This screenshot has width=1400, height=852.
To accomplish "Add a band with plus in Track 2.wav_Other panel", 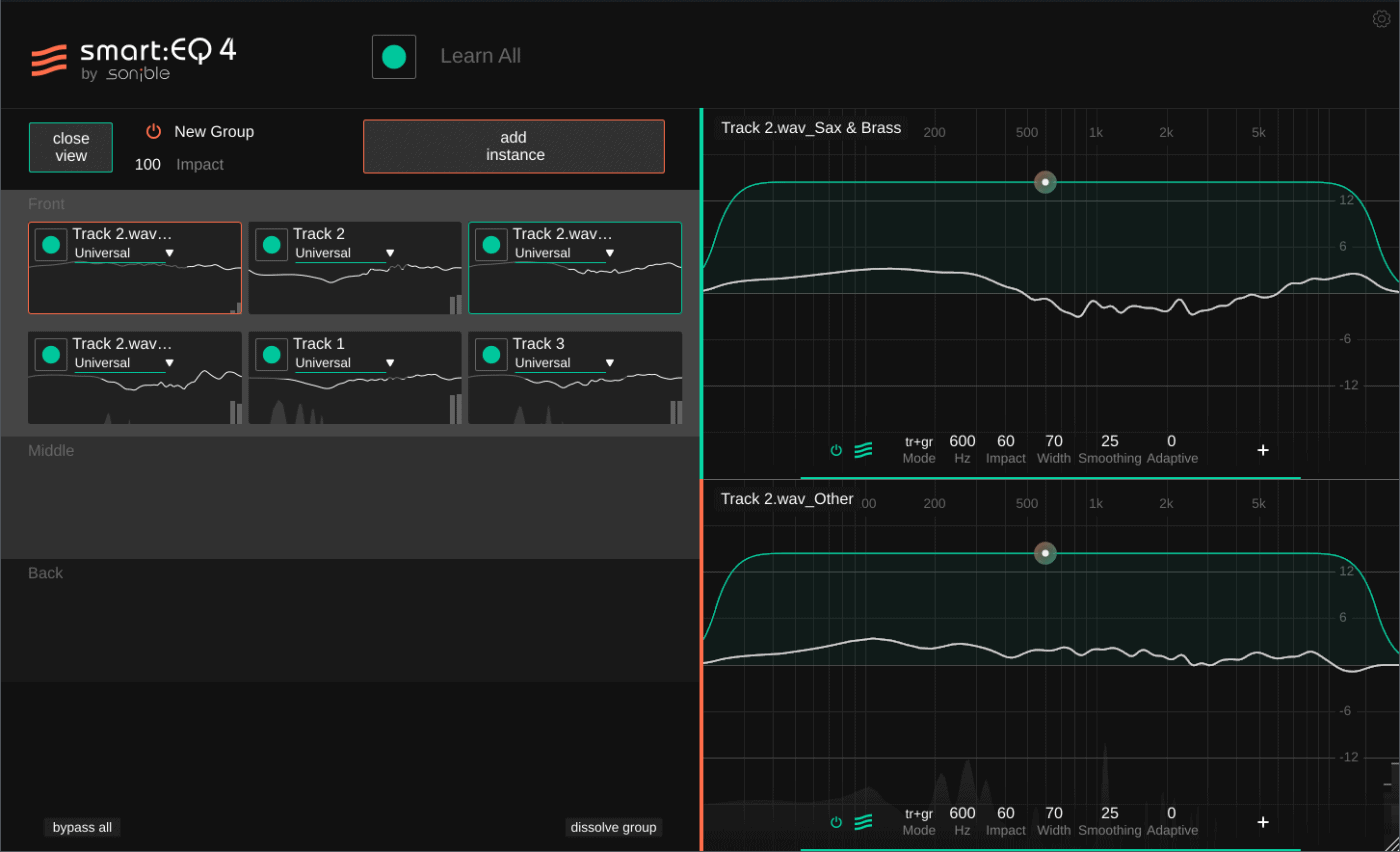I will click(1263, 822).
